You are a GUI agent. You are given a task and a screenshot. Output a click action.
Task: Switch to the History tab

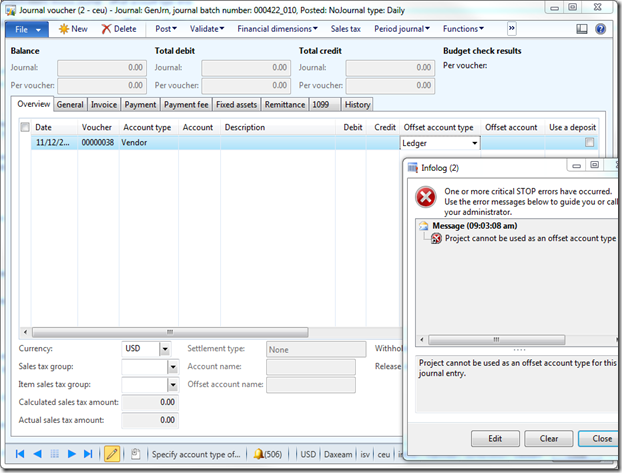click(357, 105)
